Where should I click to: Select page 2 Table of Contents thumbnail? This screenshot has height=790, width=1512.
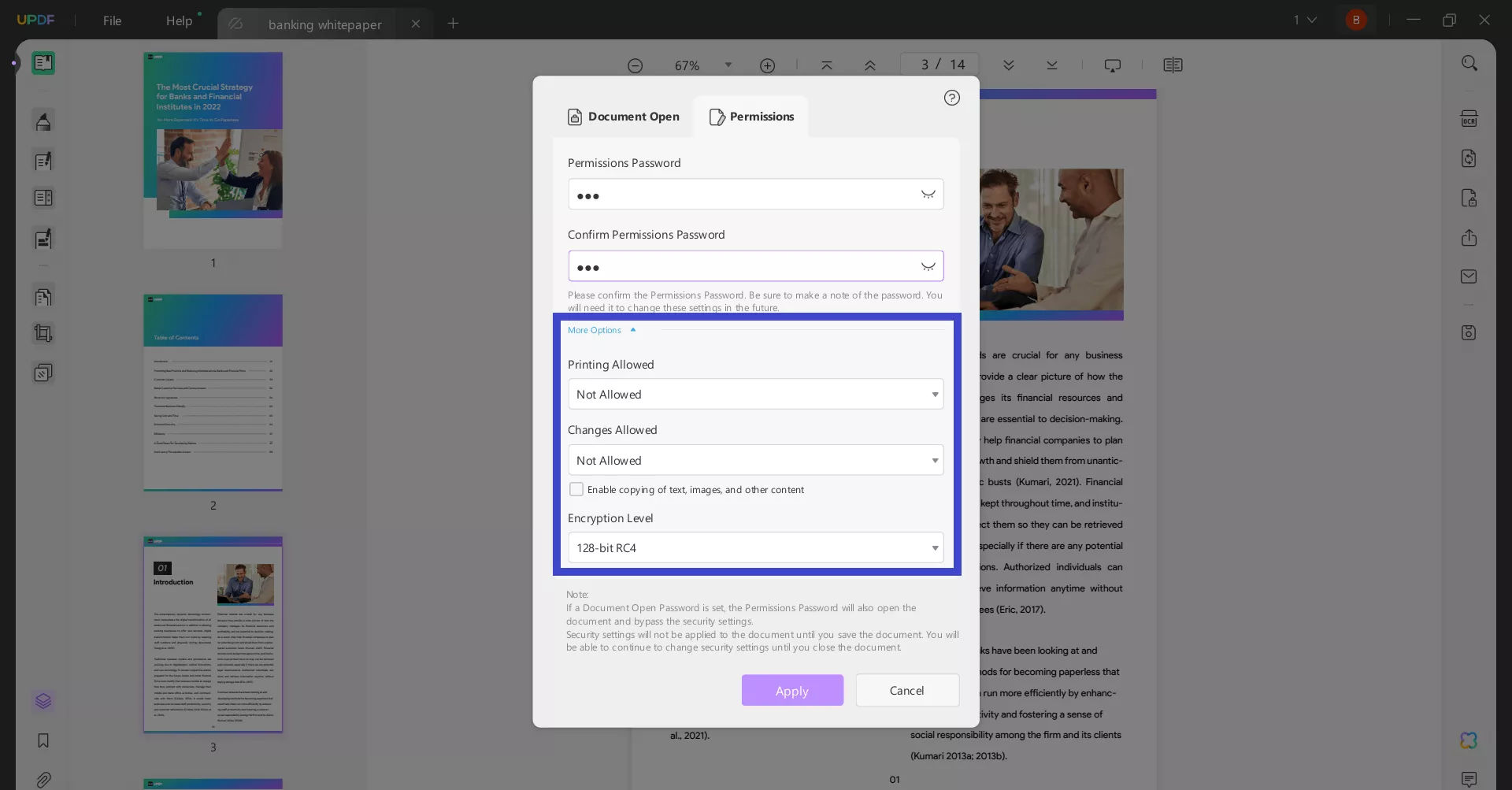pos(213,393)
